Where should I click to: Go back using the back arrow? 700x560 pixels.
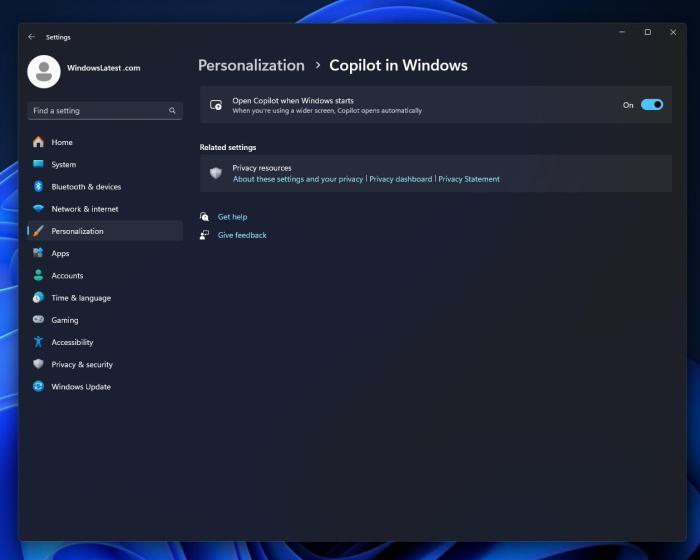(x=31, y=37)
